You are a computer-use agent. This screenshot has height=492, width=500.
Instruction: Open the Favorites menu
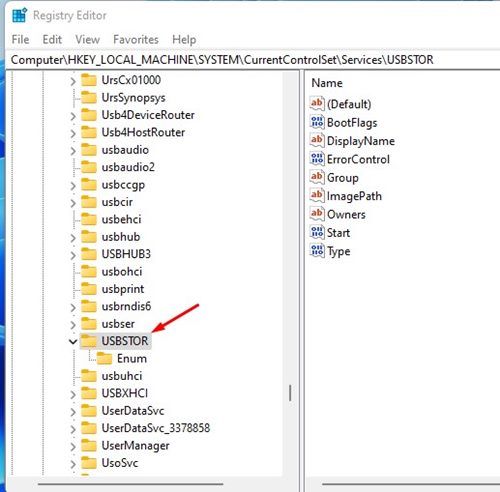coord(136,39)
